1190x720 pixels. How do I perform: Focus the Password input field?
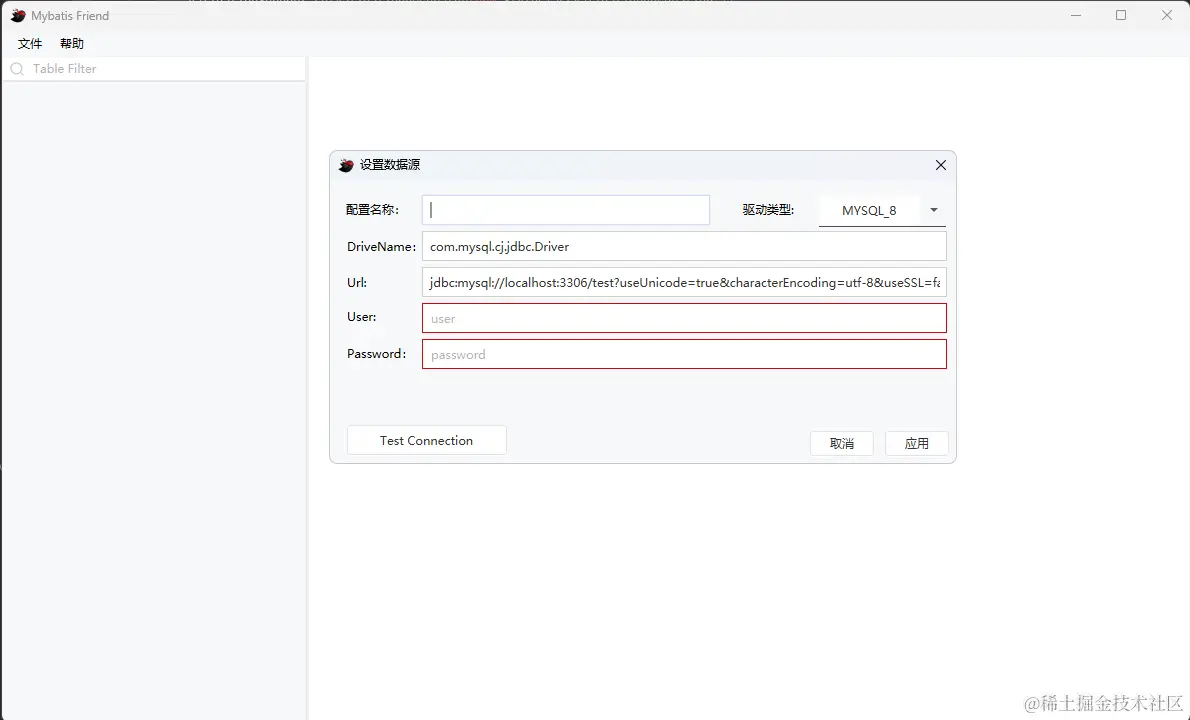tap(685, 354)
